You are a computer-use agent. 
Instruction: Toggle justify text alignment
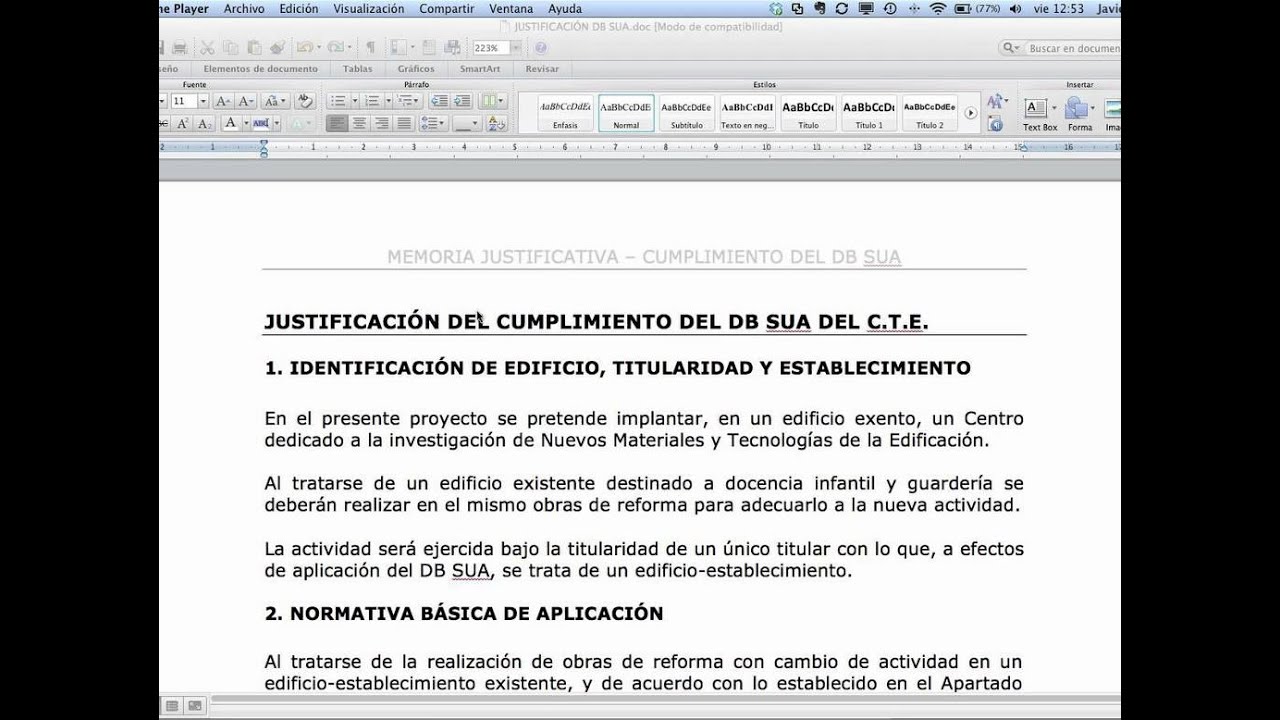pyautogui.click(x=404, y=124)
